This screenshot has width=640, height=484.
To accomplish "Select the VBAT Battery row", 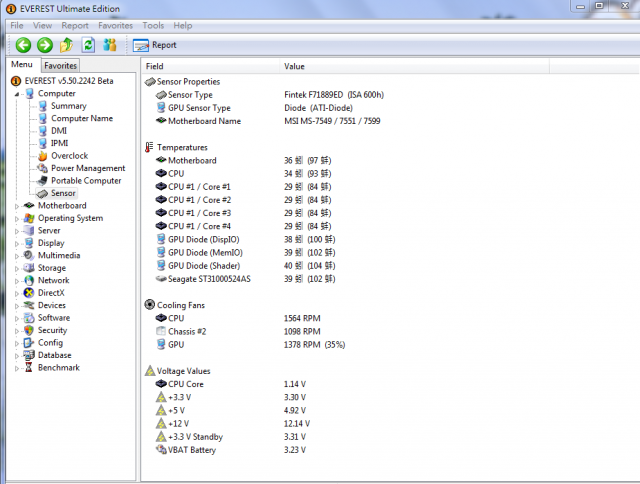I will point(231,450).
